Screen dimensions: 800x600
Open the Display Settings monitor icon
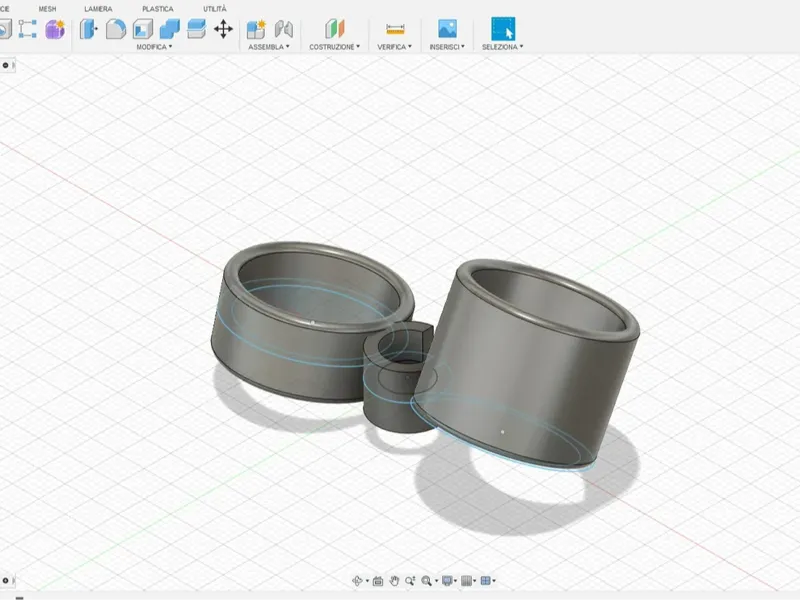tap(447, 581)
